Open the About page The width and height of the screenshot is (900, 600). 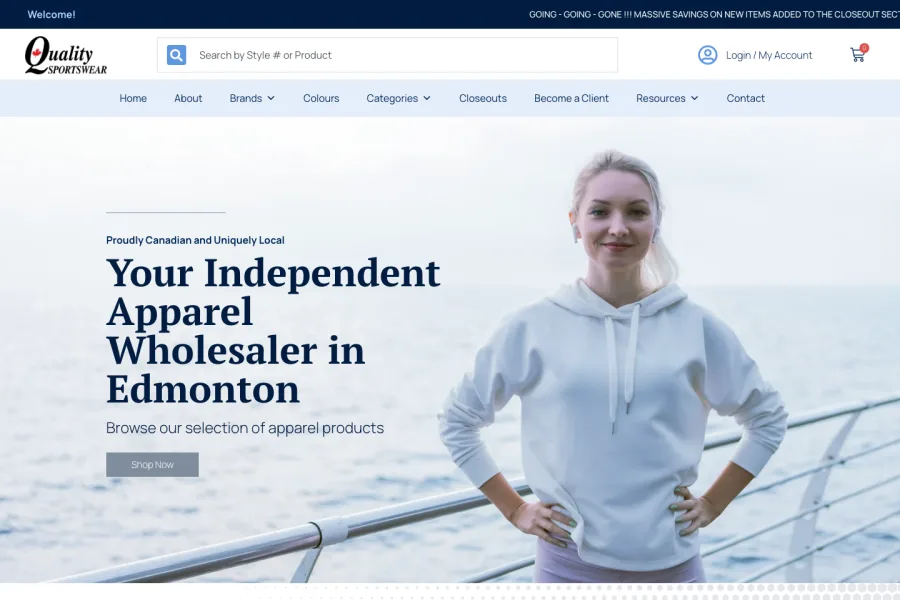188,98
